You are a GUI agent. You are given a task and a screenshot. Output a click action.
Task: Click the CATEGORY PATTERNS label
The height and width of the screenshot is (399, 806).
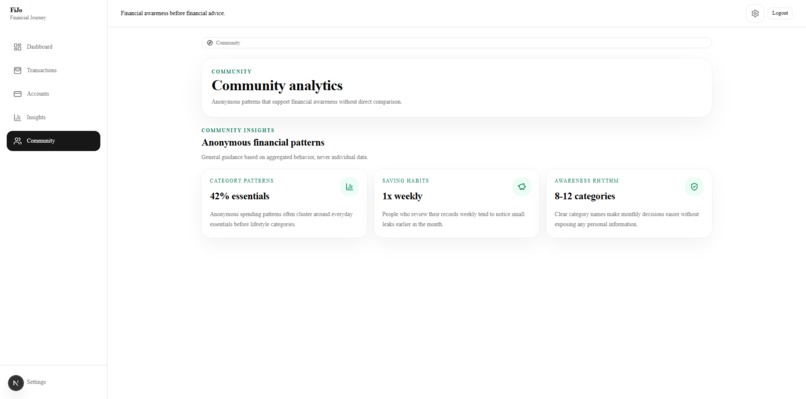[242, 181]
